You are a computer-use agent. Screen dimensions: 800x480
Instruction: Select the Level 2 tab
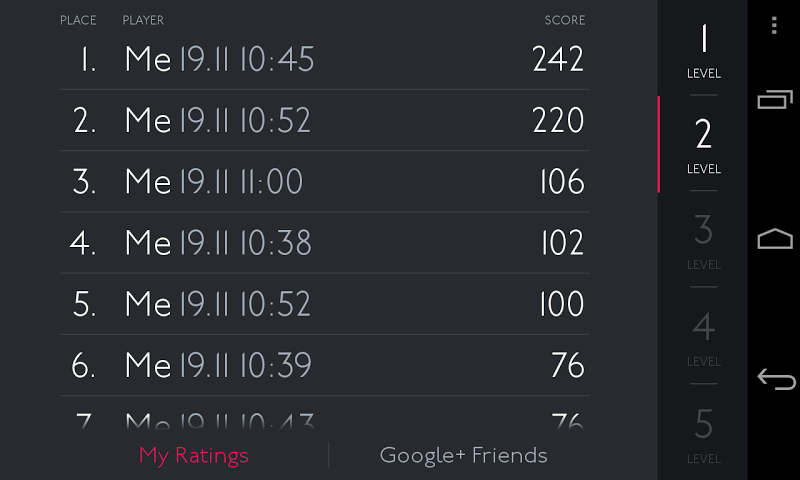[x=703, y=144]
